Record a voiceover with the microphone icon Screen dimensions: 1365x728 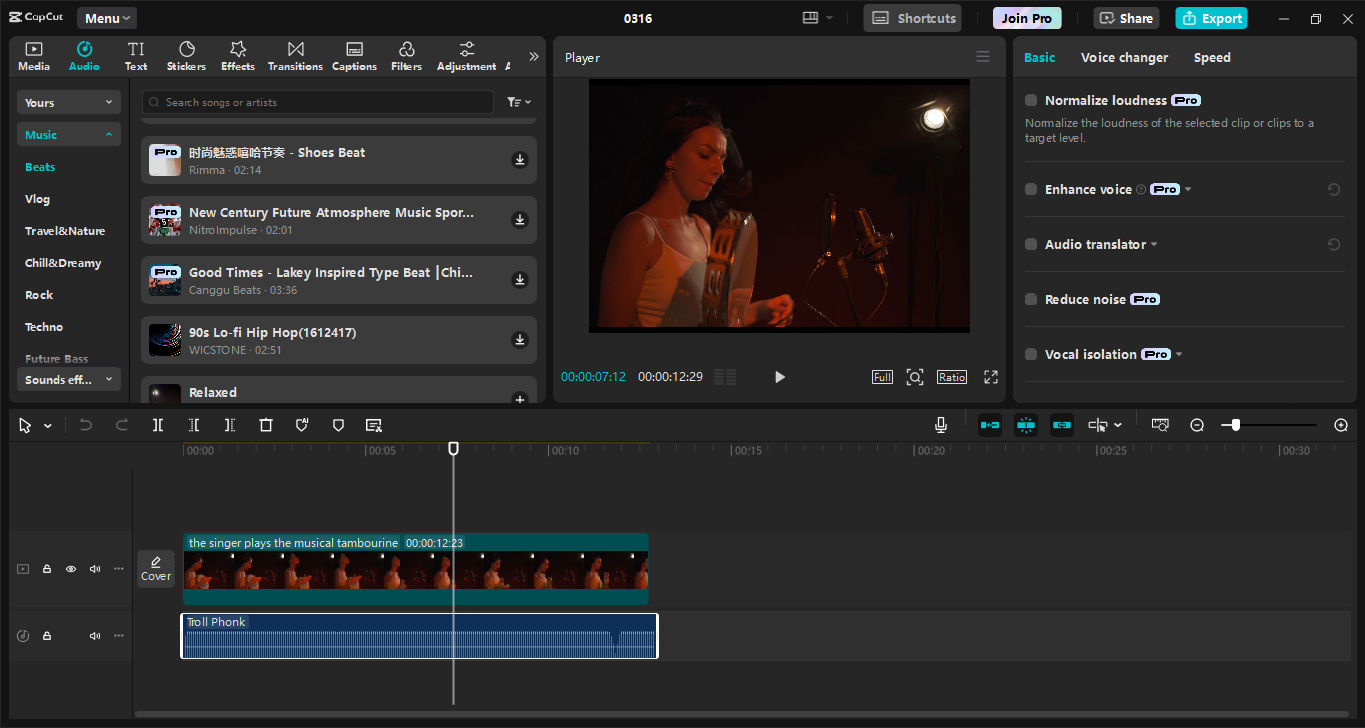(940, 424)
